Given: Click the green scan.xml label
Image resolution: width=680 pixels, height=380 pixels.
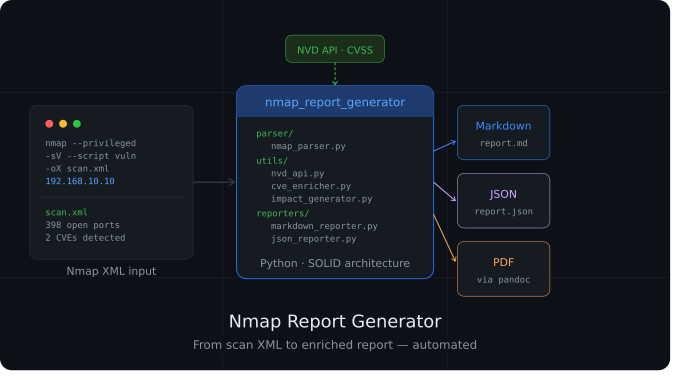Looking at the screenshot, I should point(66,213).
